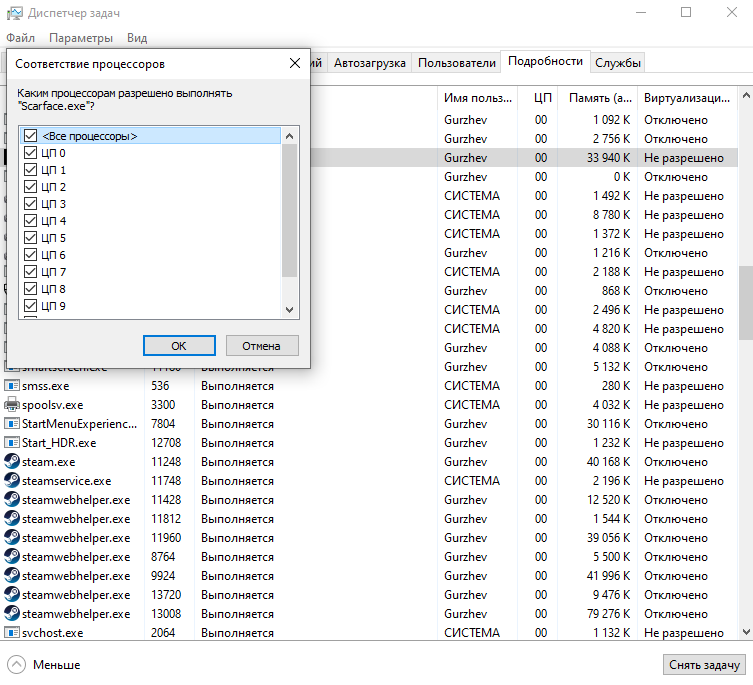Confirm affinity with the OK button

click(x=179, y=346)
